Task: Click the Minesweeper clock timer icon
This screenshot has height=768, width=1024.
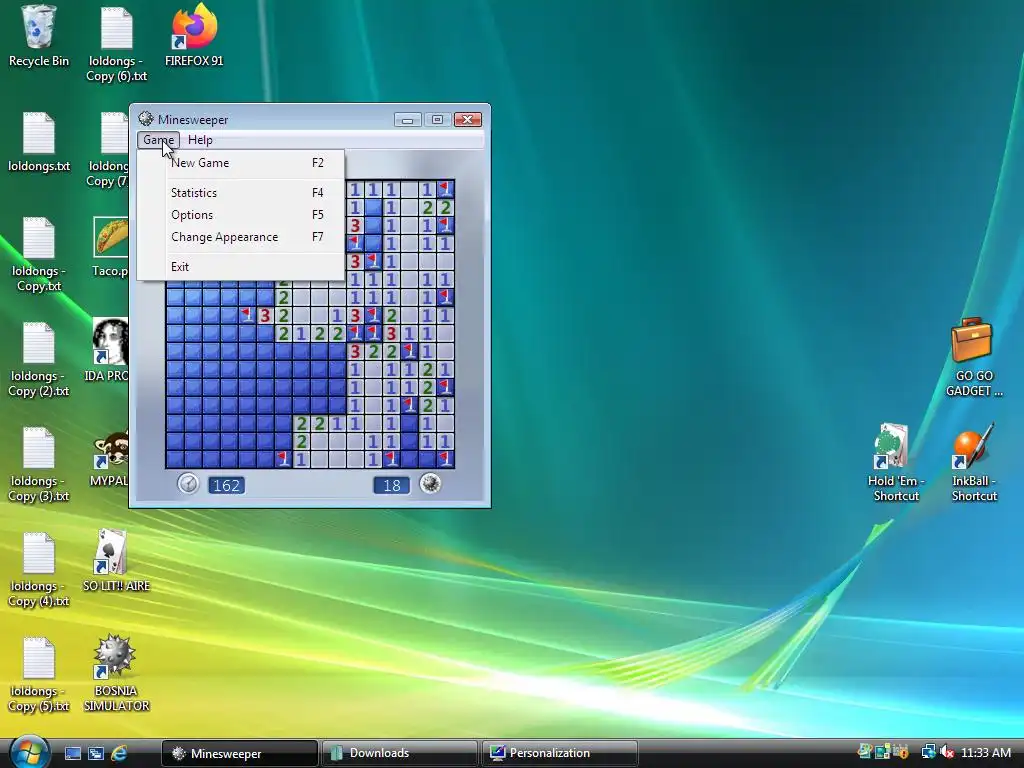Action: (188, 484)
